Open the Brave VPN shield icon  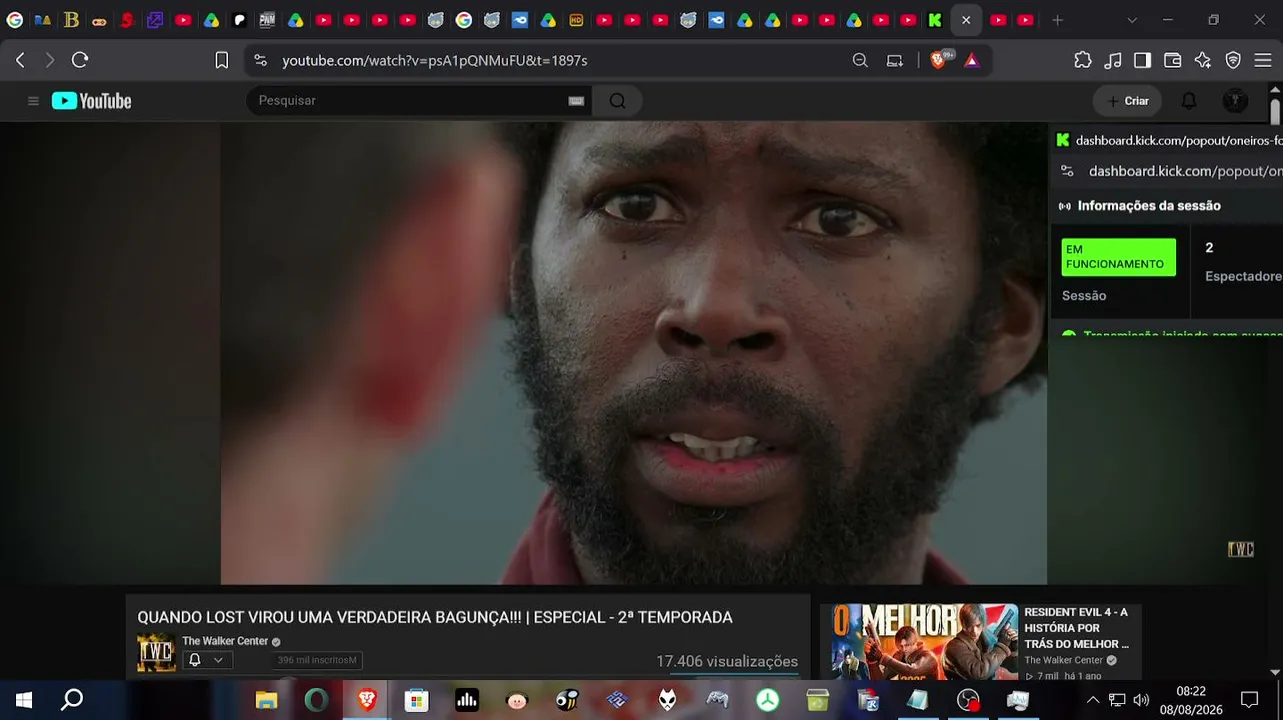[x=1233, y=60]
